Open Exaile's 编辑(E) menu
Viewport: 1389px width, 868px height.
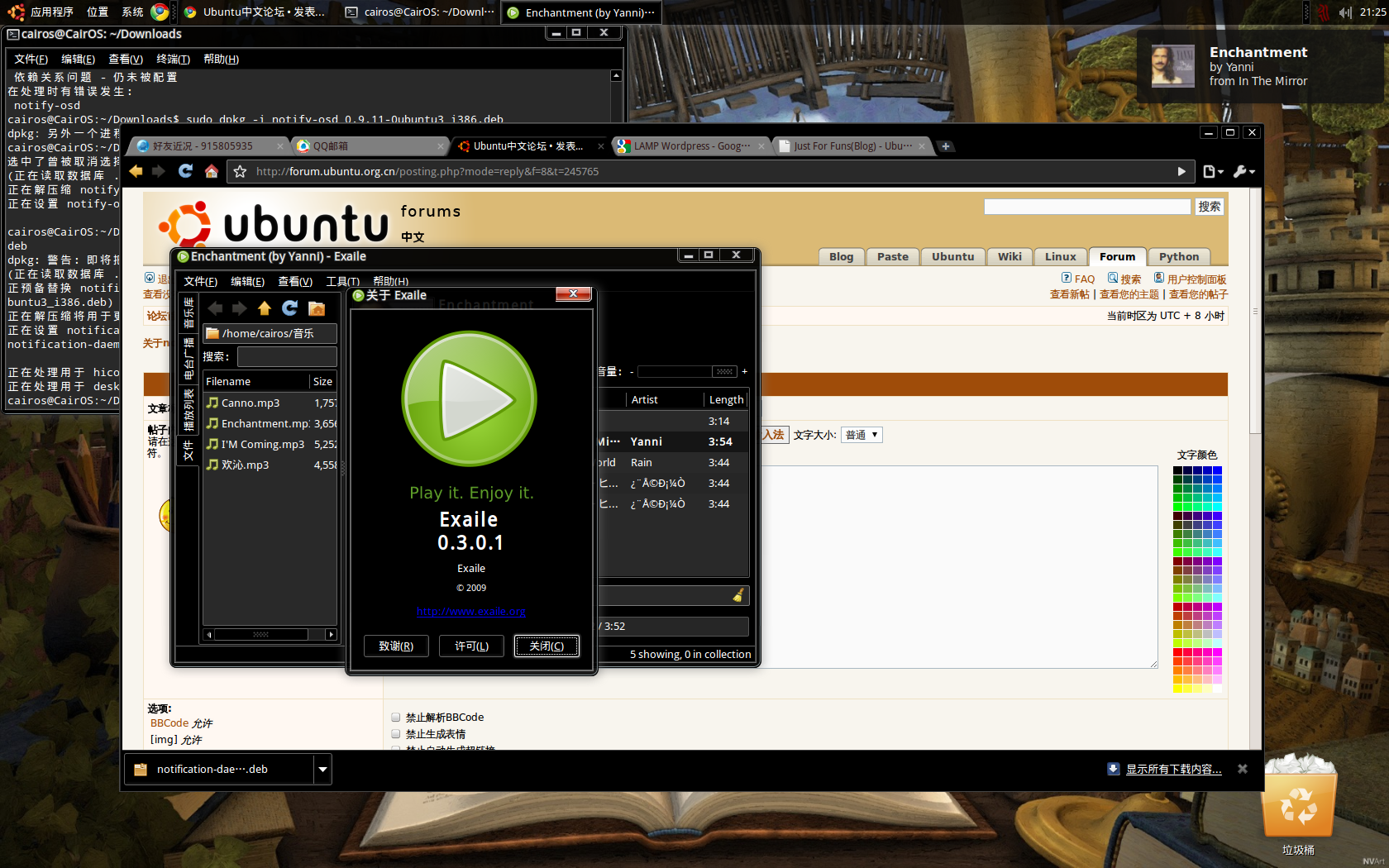pyautogui.click(x=247, y=281)
